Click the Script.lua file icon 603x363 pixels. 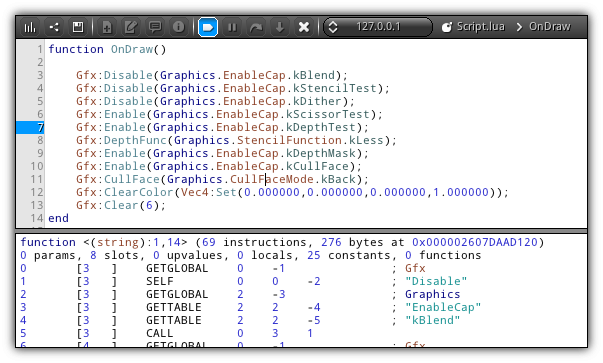tap(447, 27)
